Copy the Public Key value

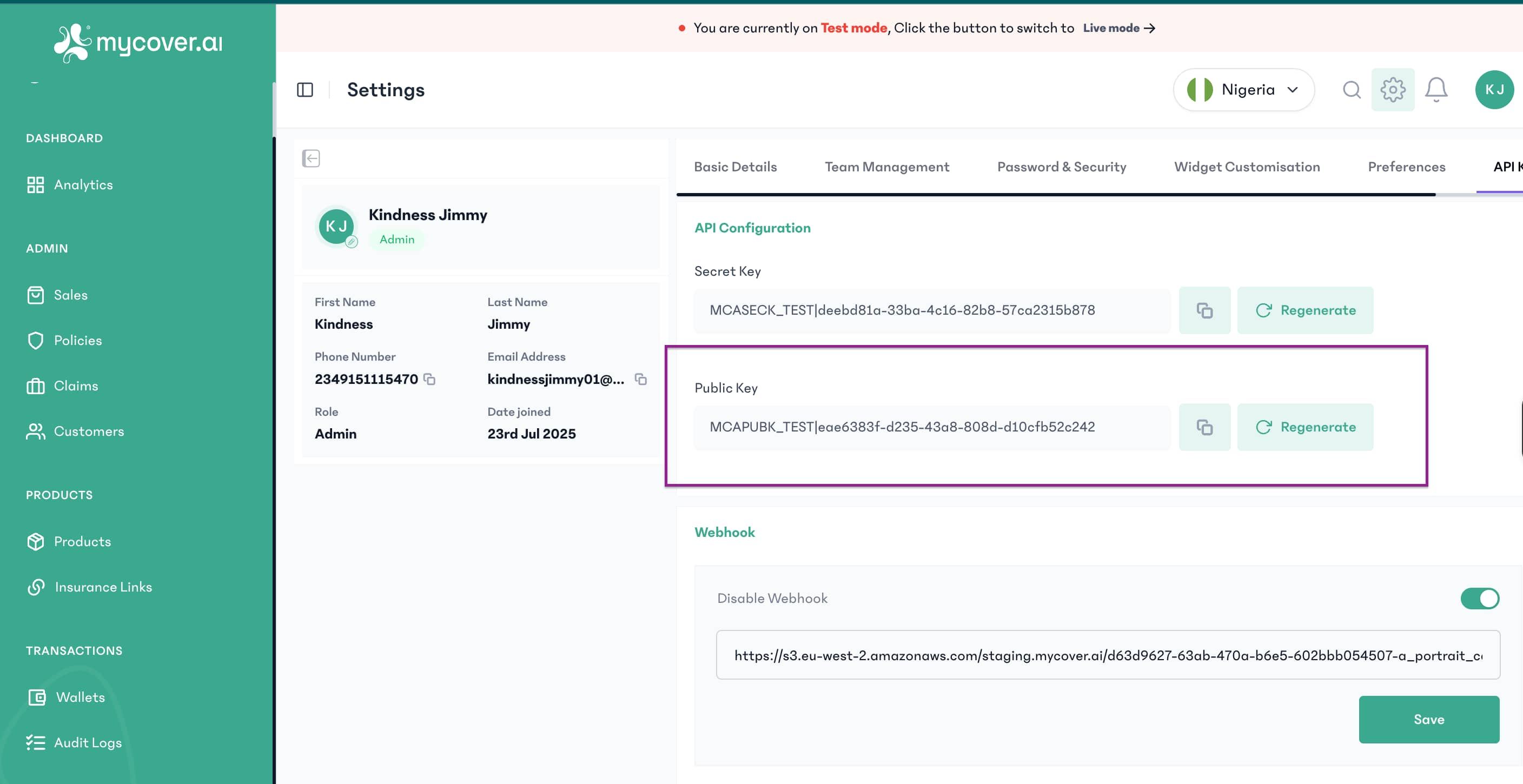(1204, 427)
